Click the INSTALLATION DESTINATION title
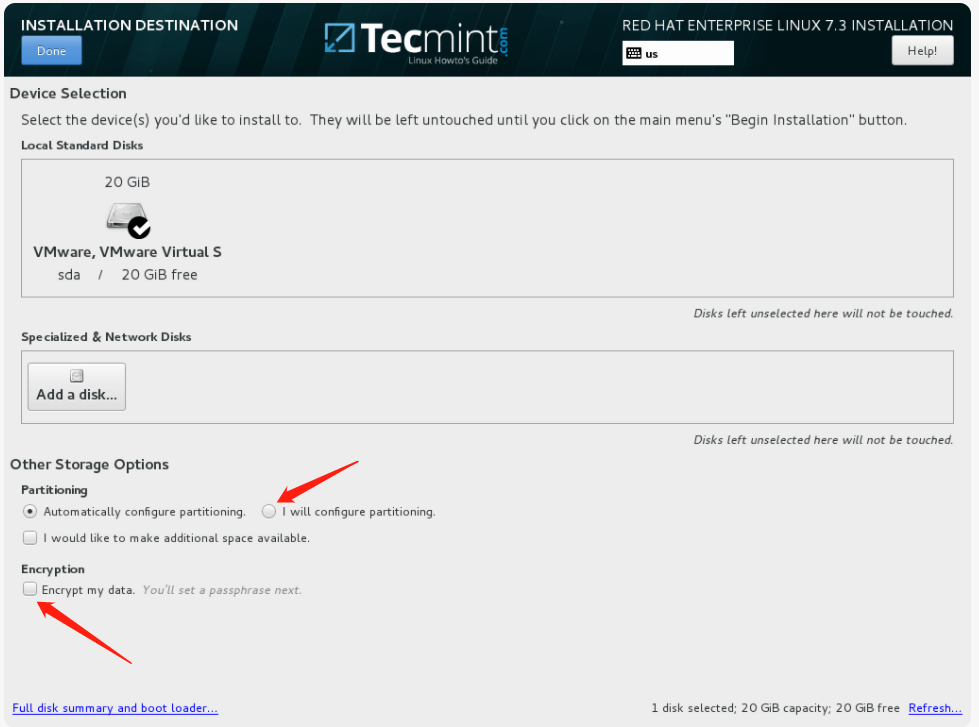The image size is (979, 727). (129, 25)
